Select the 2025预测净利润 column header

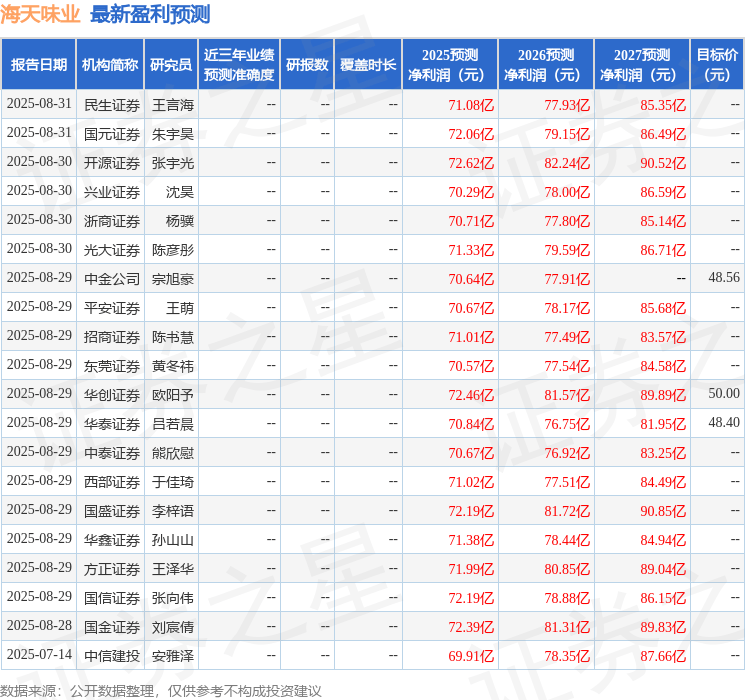pyautogui.click(x=449, y=65)
